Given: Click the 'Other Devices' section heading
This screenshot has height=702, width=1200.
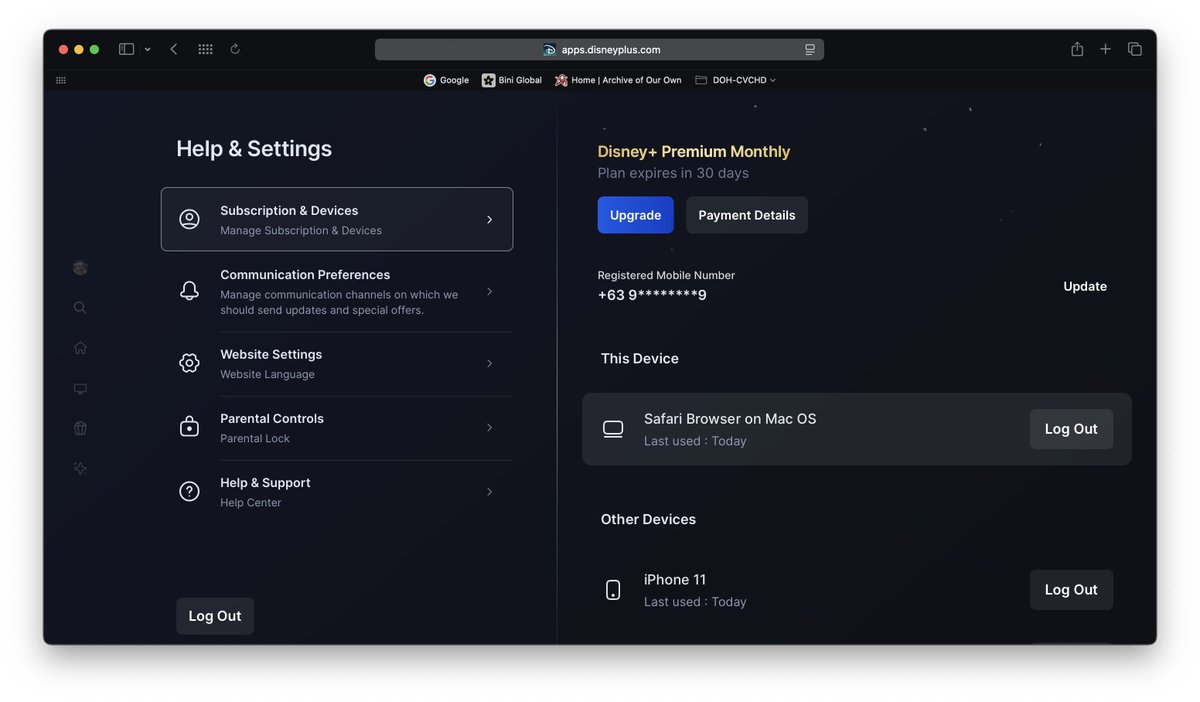Looking at the screenshot, I should (x=648, y=519).
